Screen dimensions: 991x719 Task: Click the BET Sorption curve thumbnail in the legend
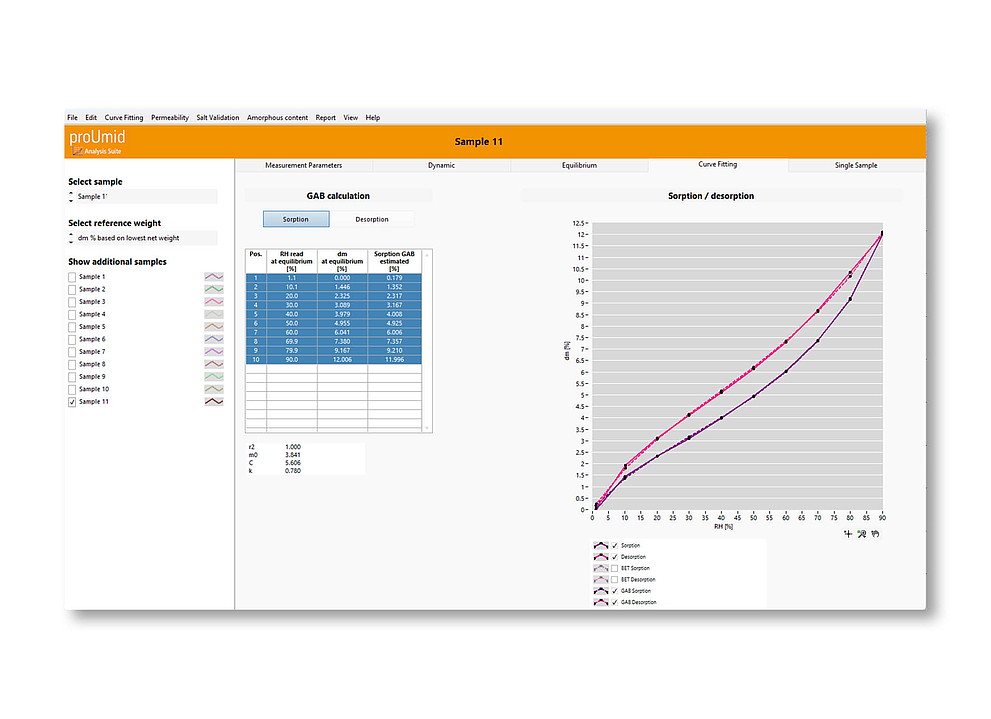(x=601, y=568)
